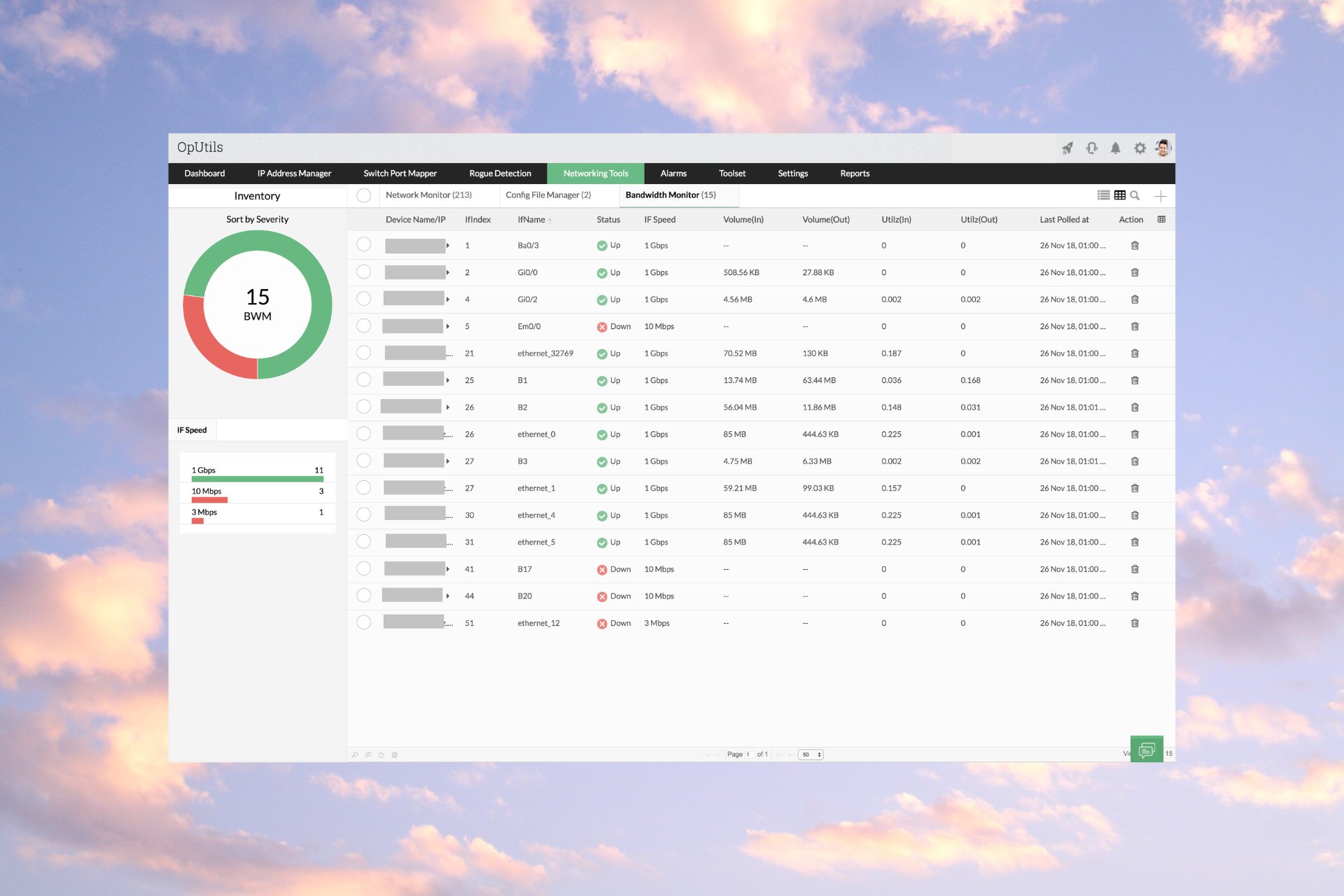
Task: Delete the Ba0/3 interface row
Action: click(x=1135, y=246)
